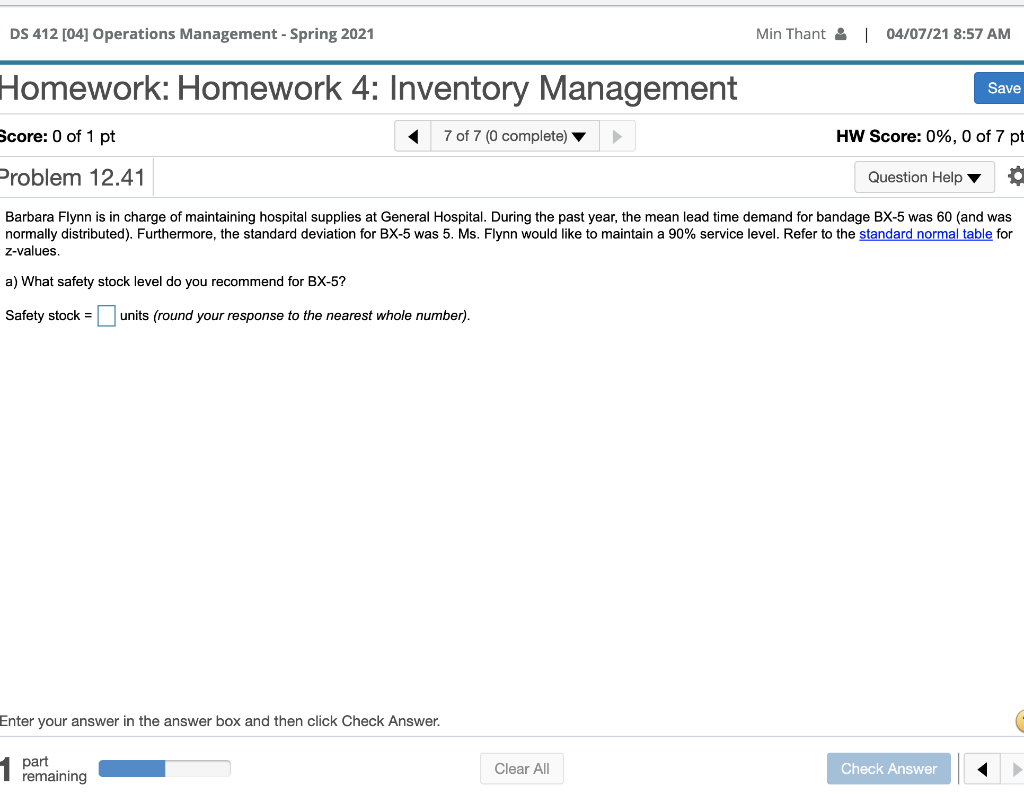Click inside the Safety stock answer box
The width and height of the screenshot is (1024, 794).
tap(106, 315)
